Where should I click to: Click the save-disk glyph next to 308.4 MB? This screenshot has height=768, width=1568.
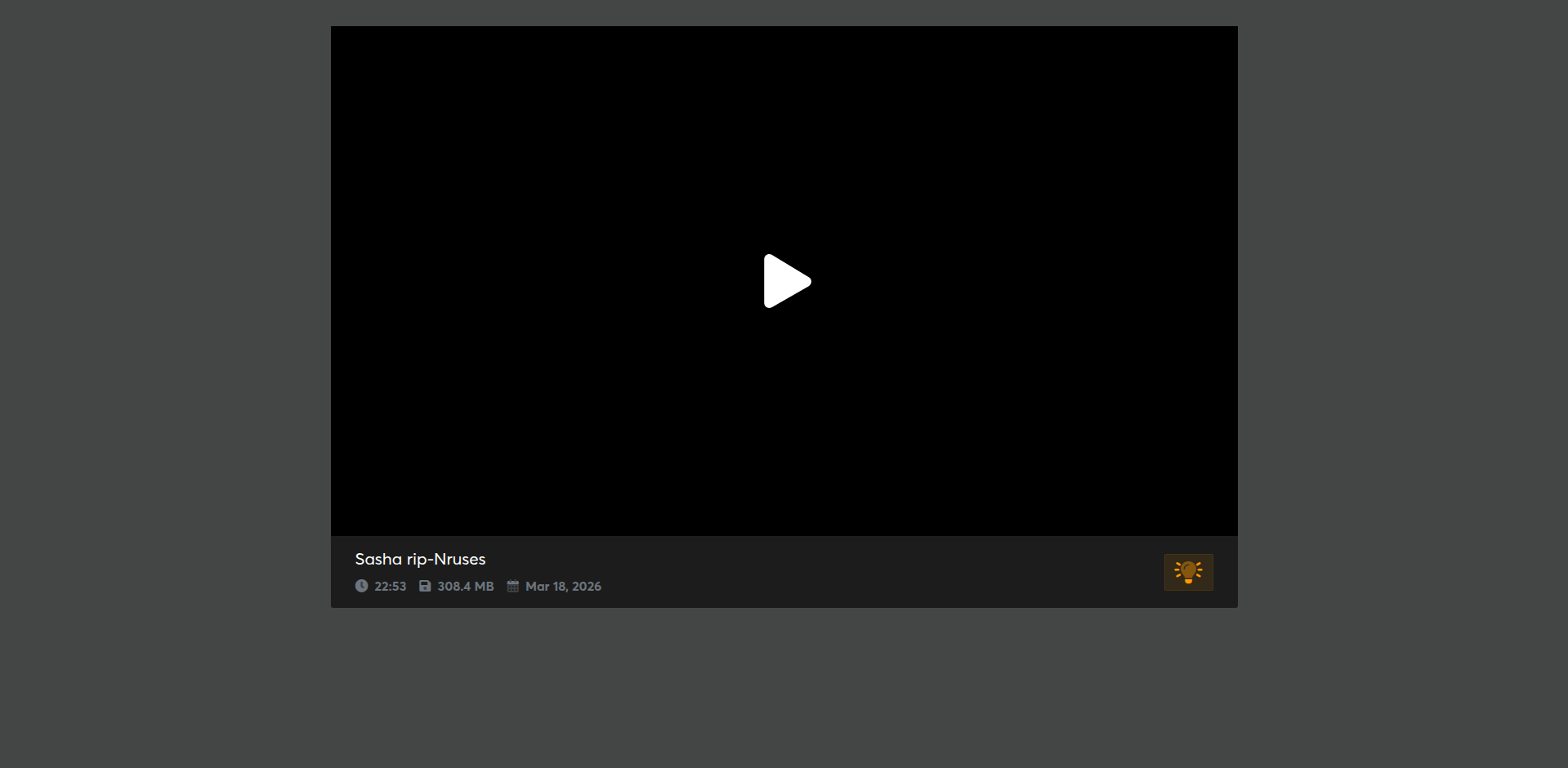pyautogui.click(x=425, y=586)
